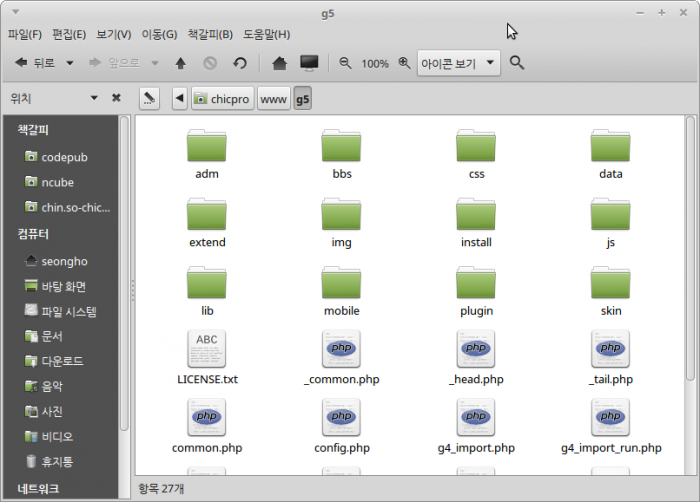Open the sidebar 위치 dropdown
The height and width of the screenshot is (502, 700).
[x=94, y=98]
